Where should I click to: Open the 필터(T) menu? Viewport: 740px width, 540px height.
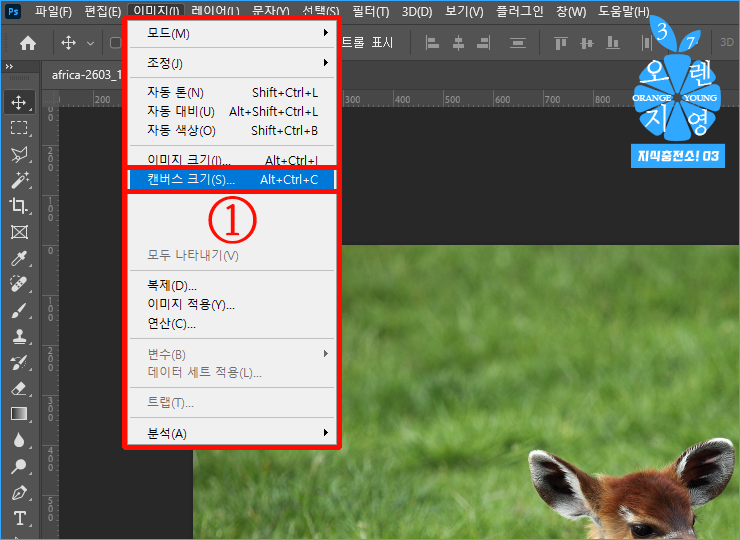point(371,11)
